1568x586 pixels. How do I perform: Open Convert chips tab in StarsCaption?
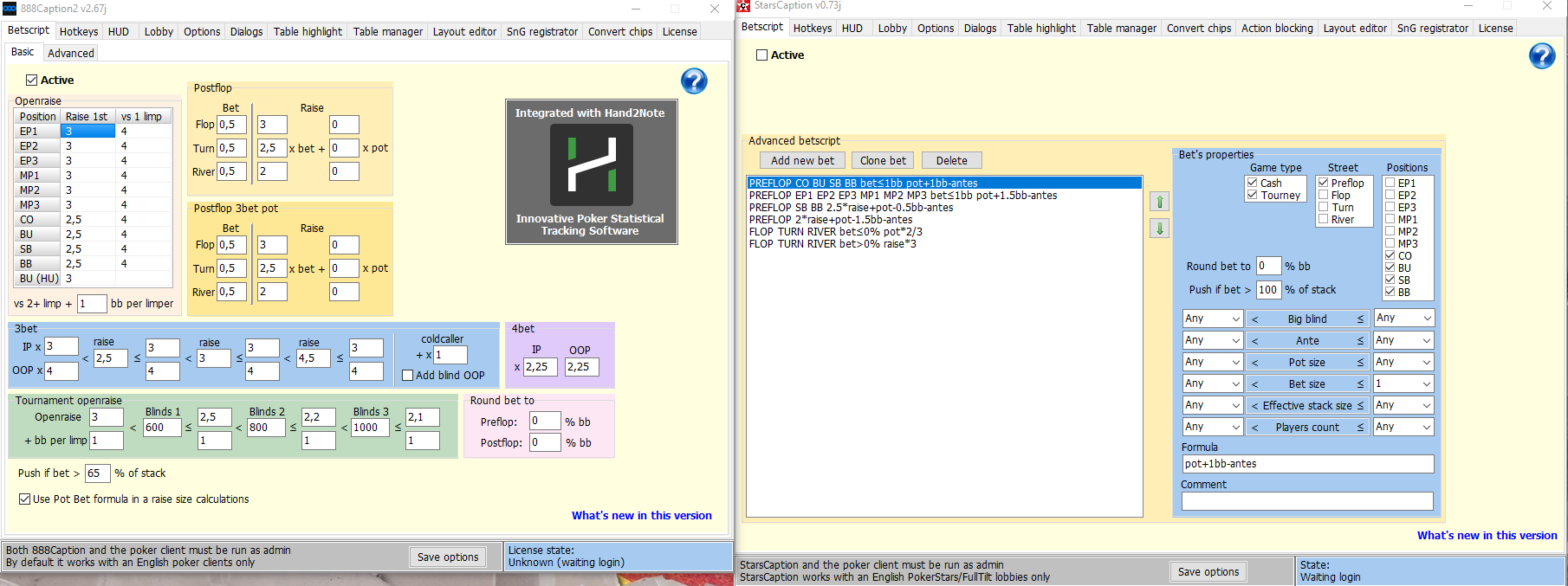1198,28
